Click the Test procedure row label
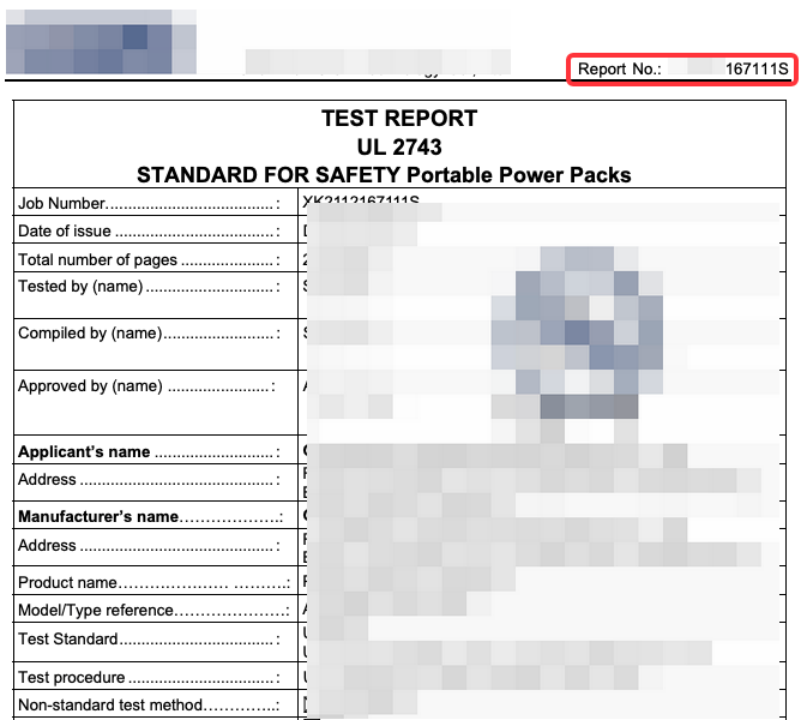 click(x=72, y=677)
